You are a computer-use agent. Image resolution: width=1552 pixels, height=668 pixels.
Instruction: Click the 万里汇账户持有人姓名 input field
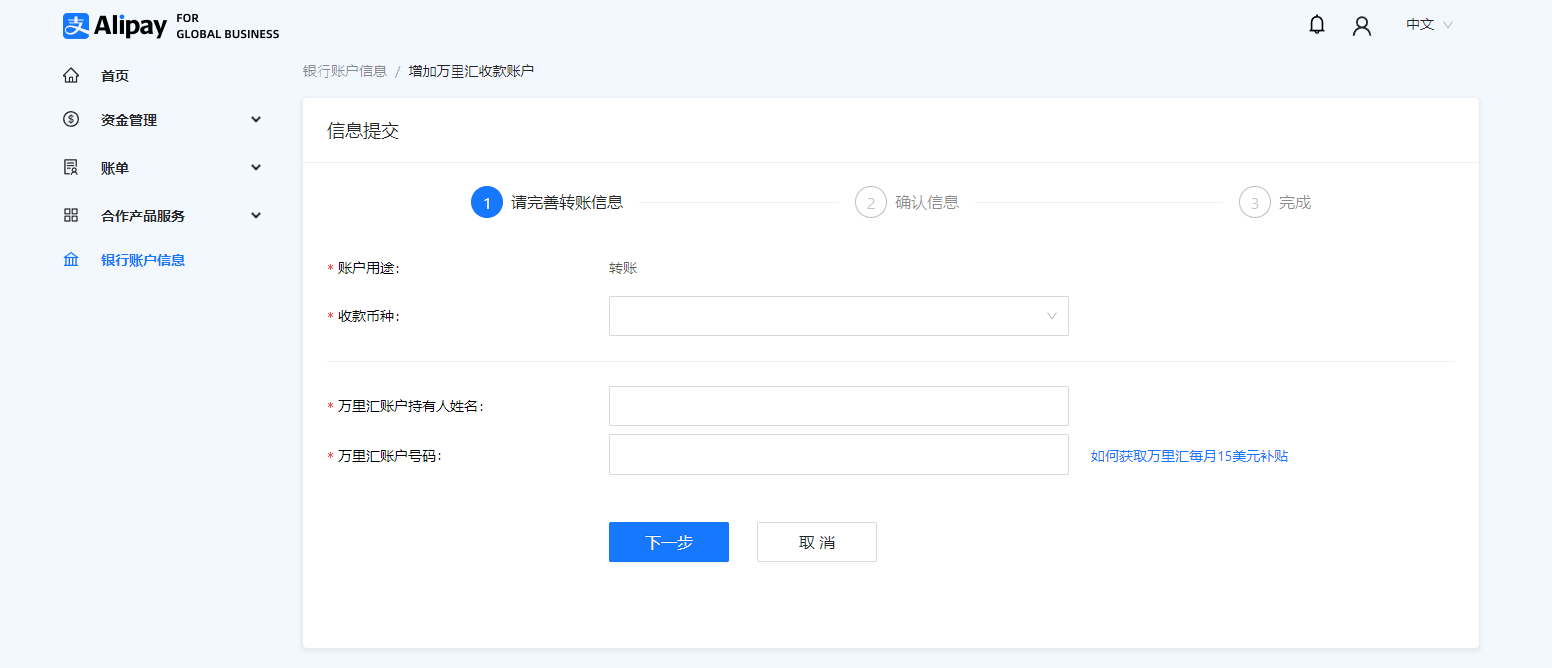[x=838, y=405]
